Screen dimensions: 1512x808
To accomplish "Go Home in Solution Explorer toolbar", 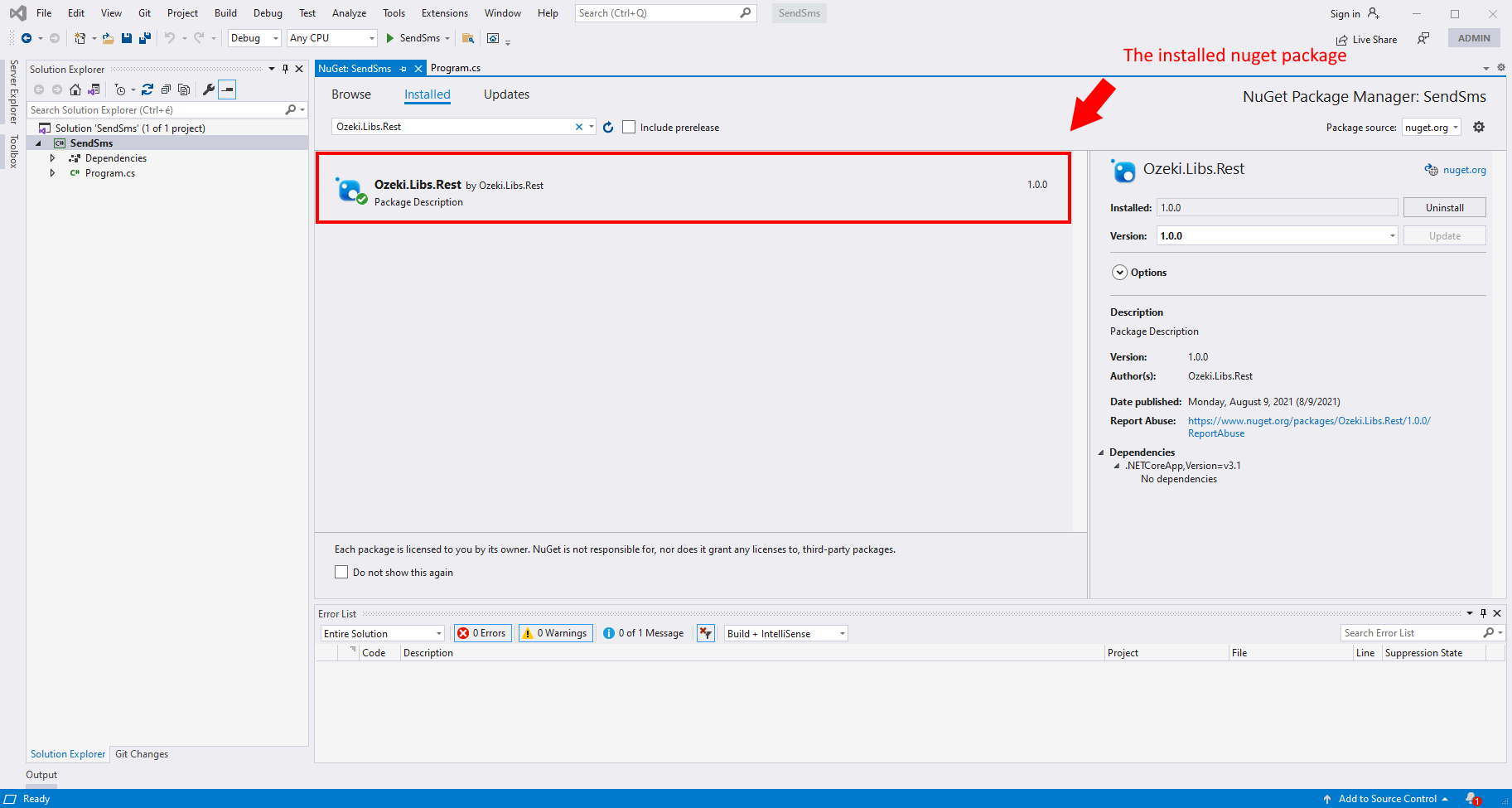I will [x=75, y=90].
